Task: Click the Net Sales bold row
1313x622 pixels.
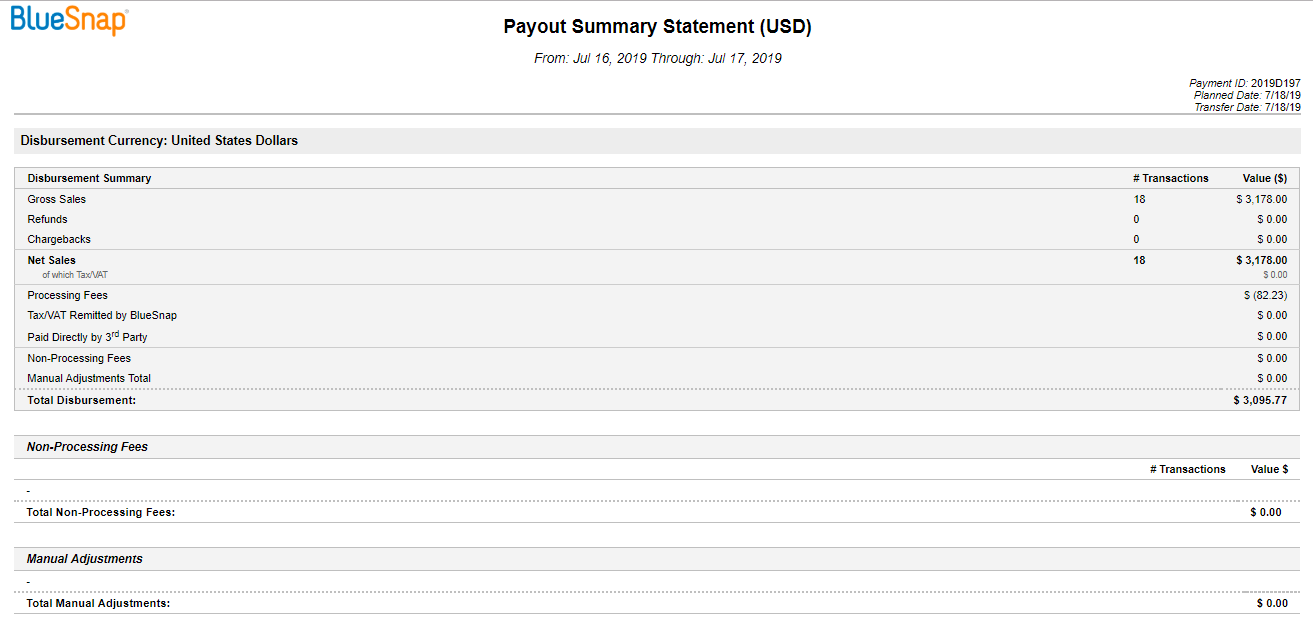Action: [x=657, y=260]
